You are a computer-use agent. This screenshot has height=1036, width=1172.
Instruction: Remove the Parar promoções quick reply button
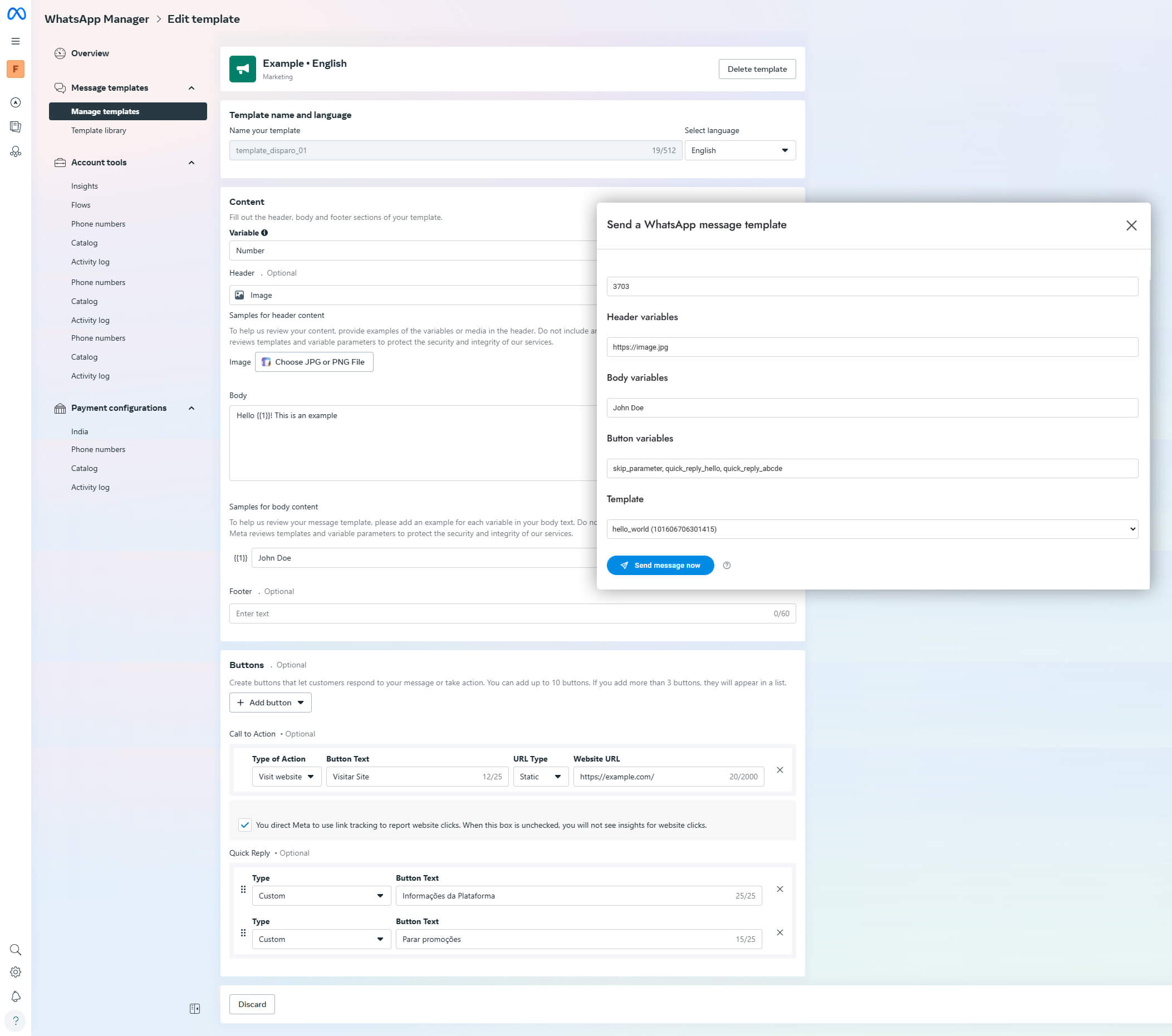779,933
